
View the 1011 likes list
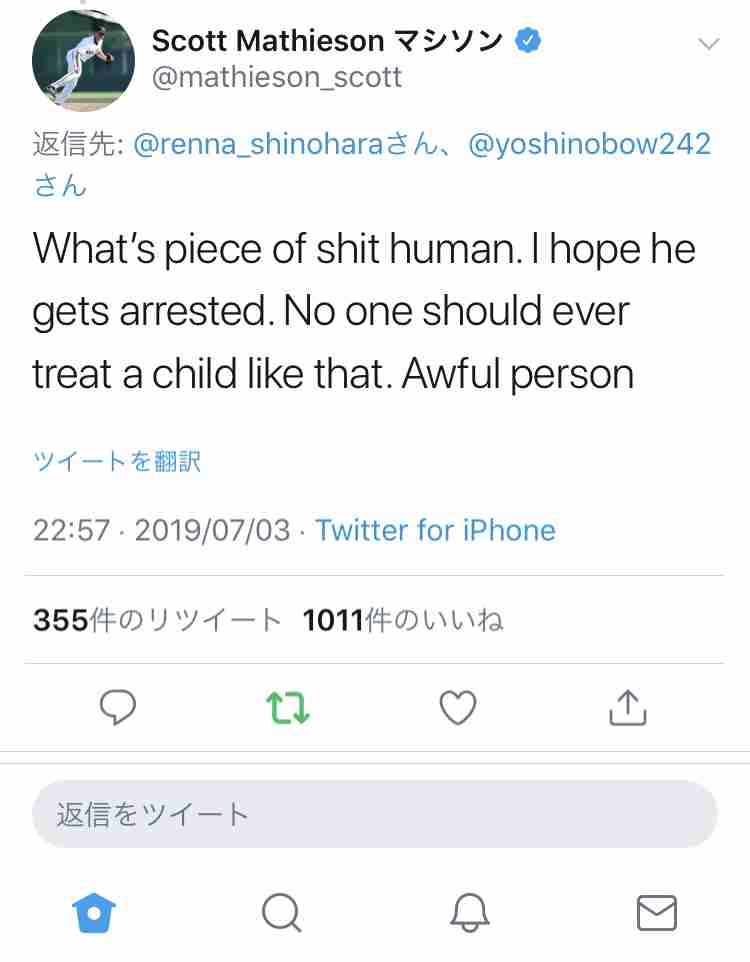coord(403,620)
